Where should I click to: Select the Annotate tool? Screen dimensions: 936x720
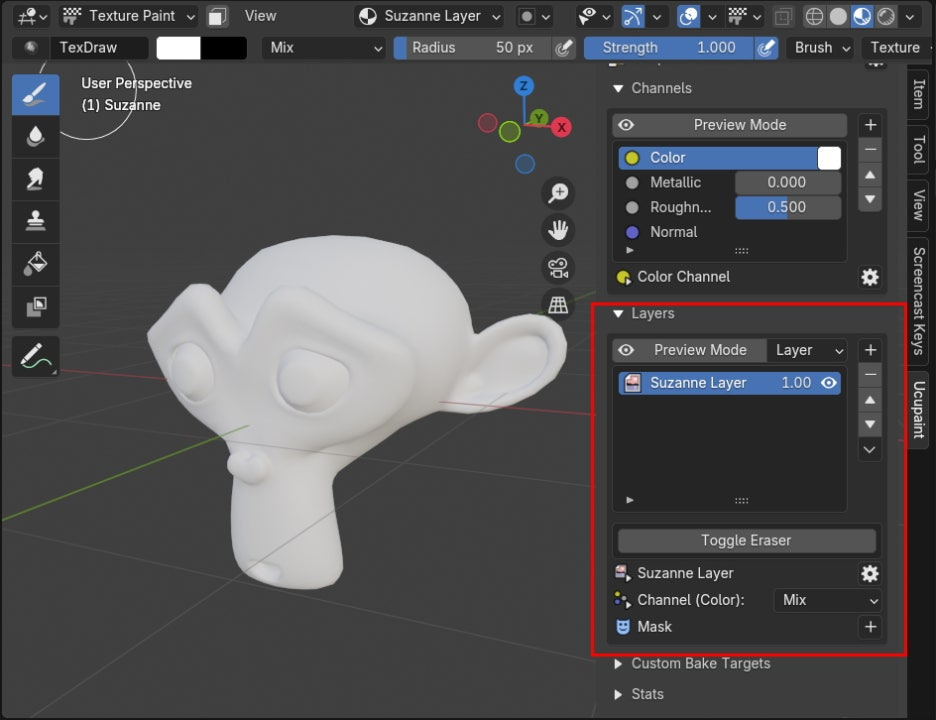coord(35,356)
